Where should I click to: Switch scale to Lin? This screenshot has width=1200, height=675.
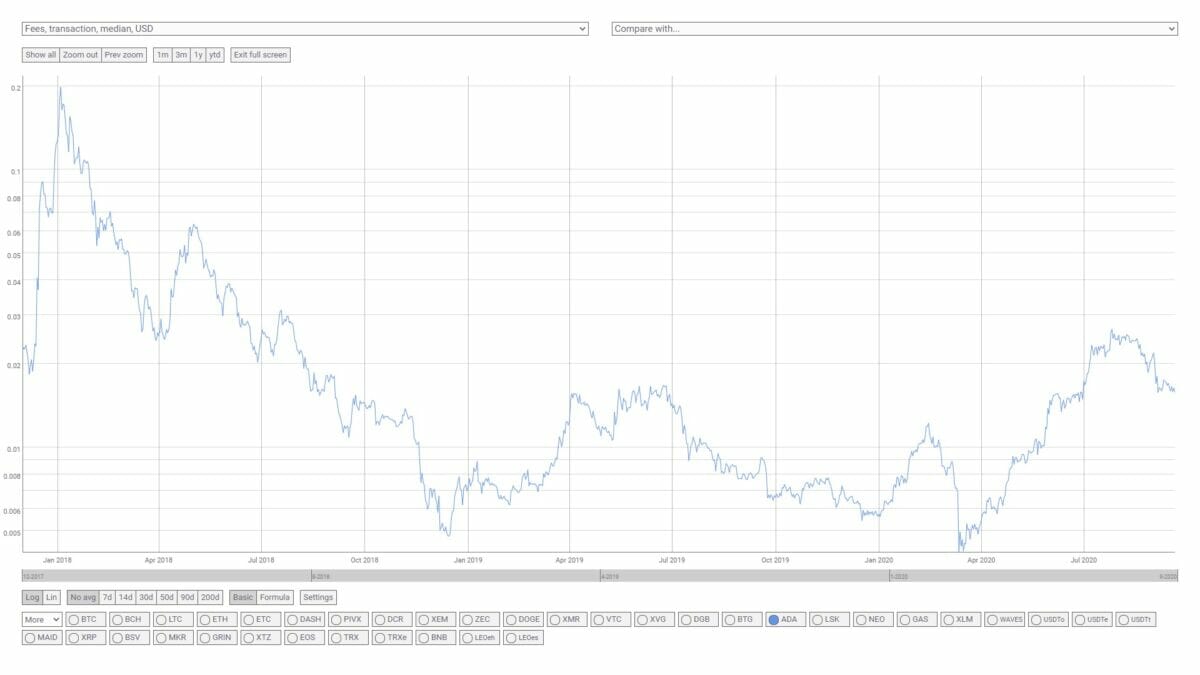coord(52,597)
